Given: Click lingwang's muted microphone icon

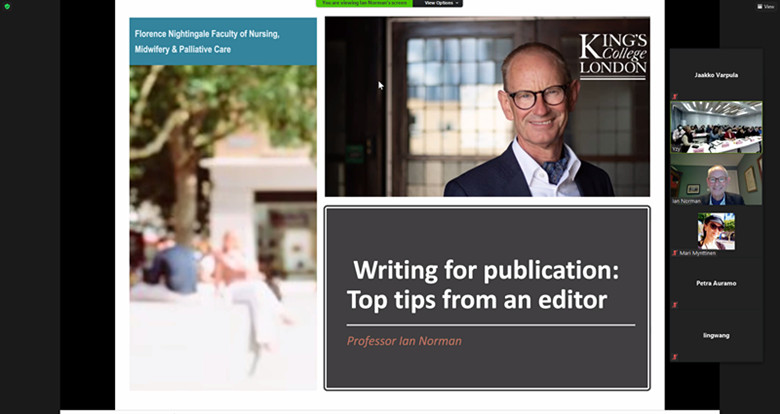Looking at the screenshot, I should [675, 357].
